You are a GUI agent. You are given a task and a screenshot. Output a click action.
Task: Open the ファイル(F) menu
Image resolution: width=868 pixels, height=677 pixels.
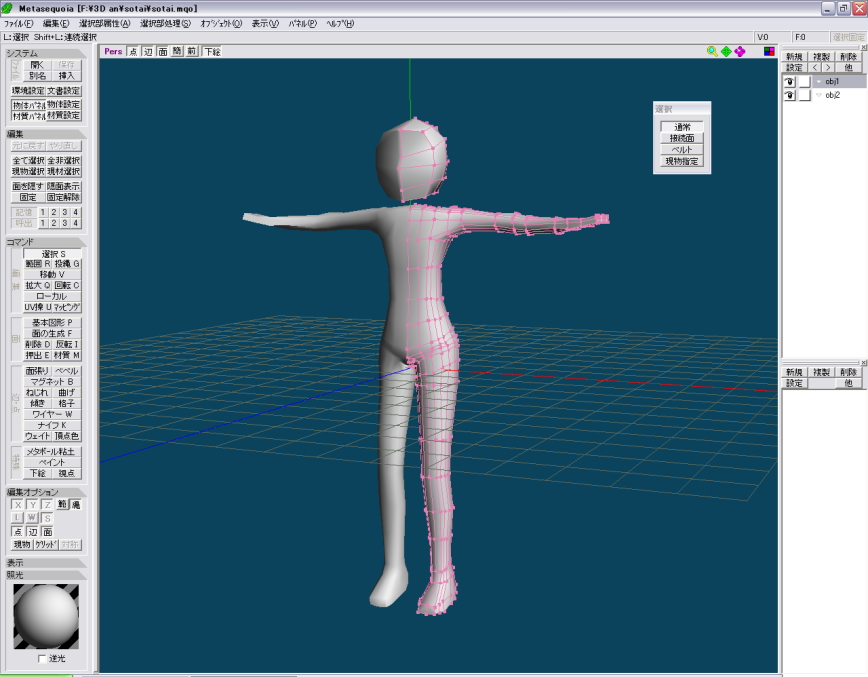(18, 23)
